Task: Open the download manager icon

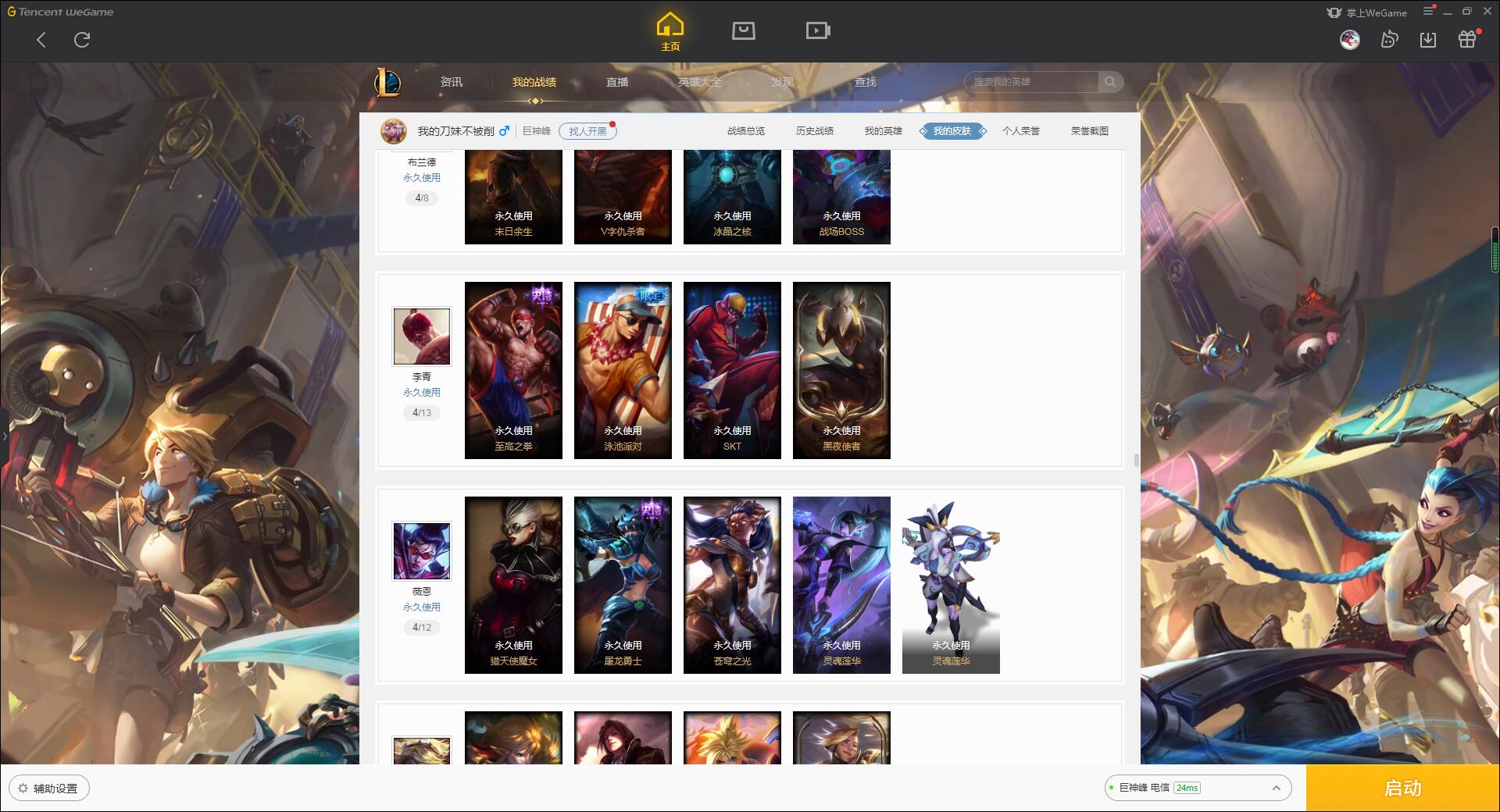Action: [1428, 39]
